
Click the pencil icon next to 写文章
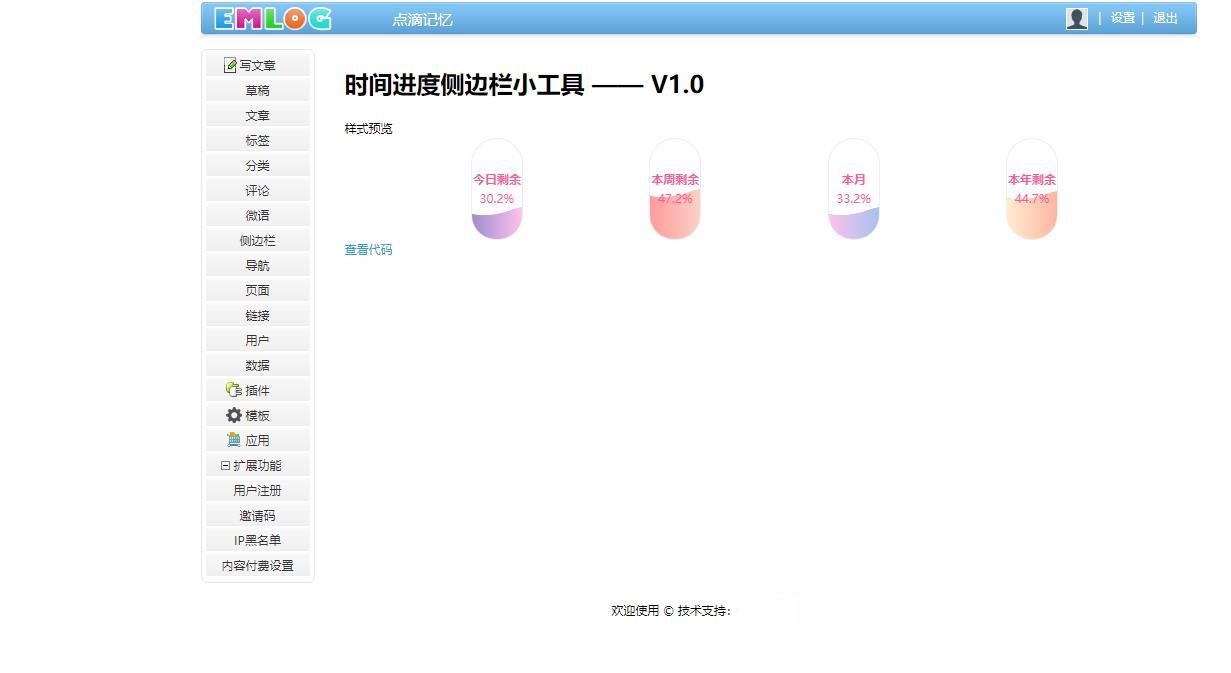tap(229, 64)
